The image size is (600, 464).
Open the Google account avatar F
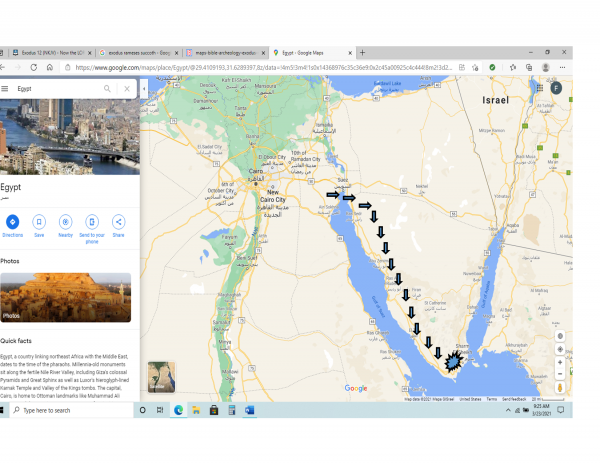click(x=556, y=88)
